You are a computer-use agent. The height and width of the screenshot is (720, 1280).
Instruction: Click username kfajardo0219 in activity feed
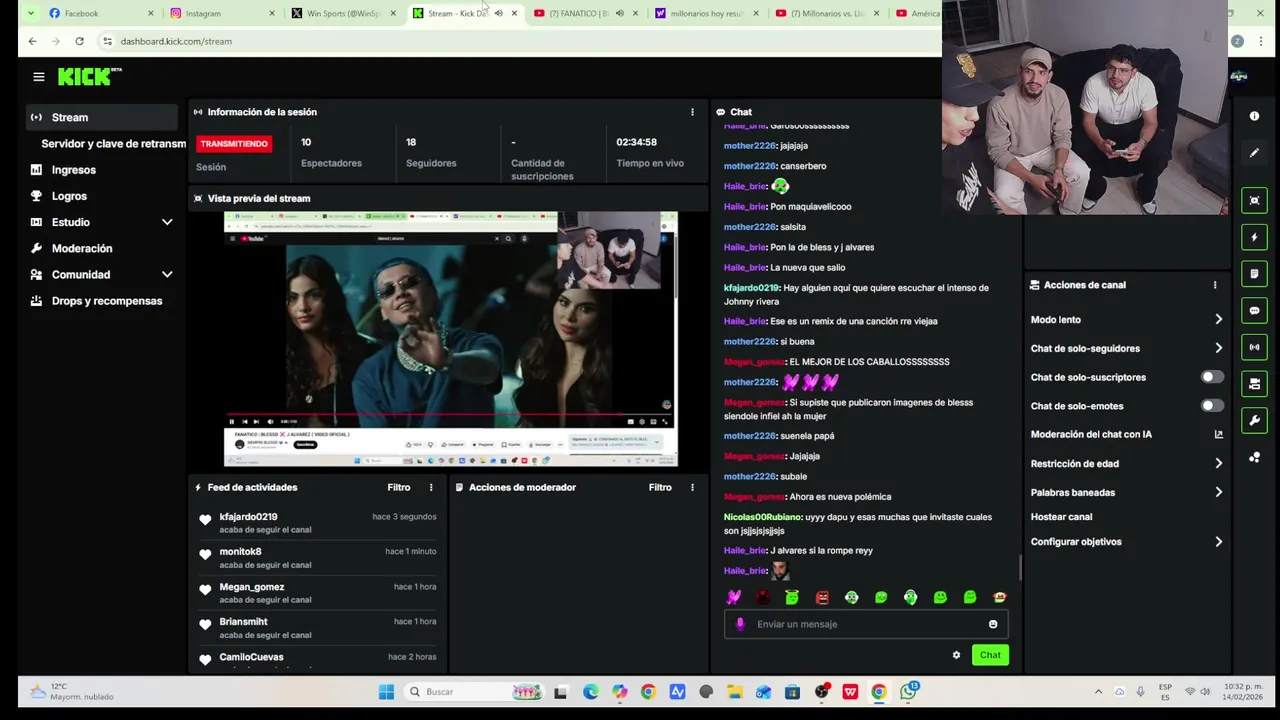[x=248, y=517]
